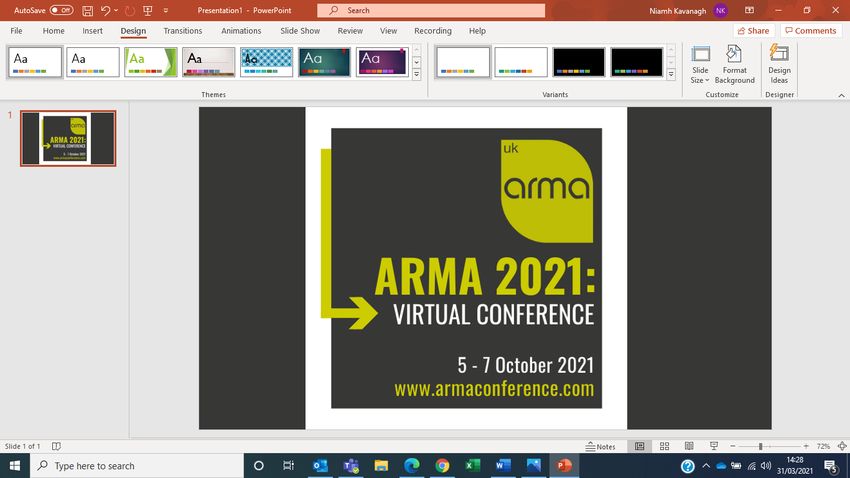Open Design Ideas

click(x=779, y=64)
